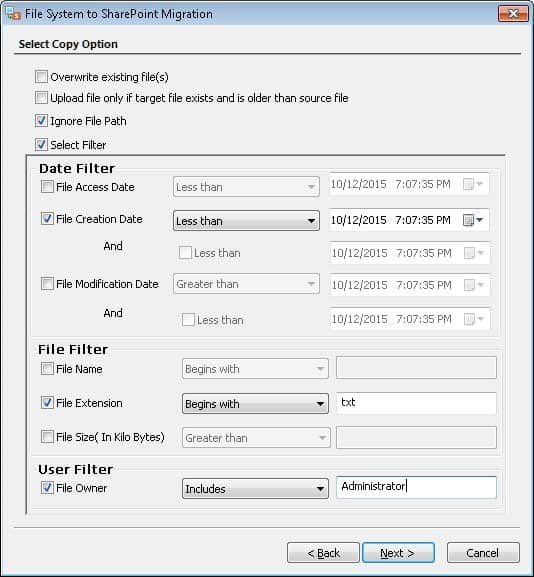The image size is (534, 577).
Task: Open File Access Date comparison dropdown
Action: tap(246, 187)
